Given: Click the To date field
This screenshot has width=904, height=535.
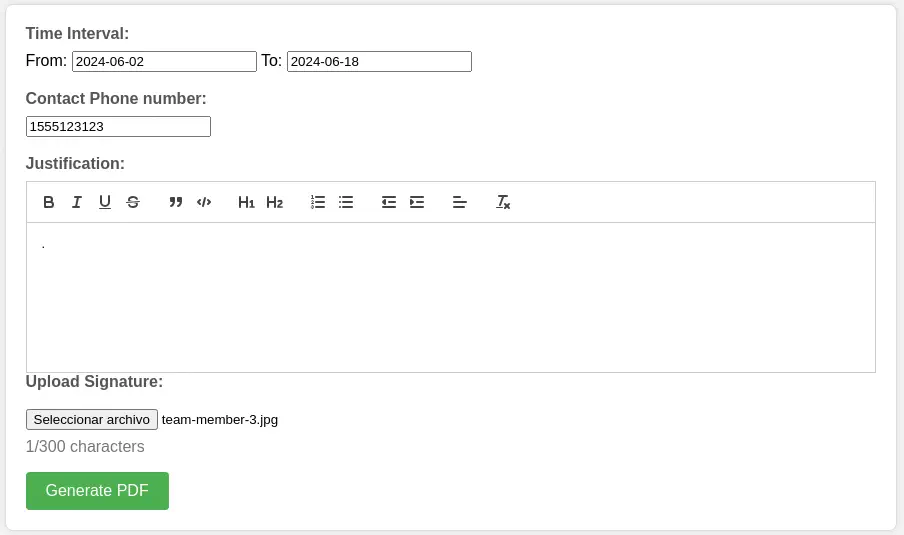Looking at the screenshot, I should [x=379, y=62].
